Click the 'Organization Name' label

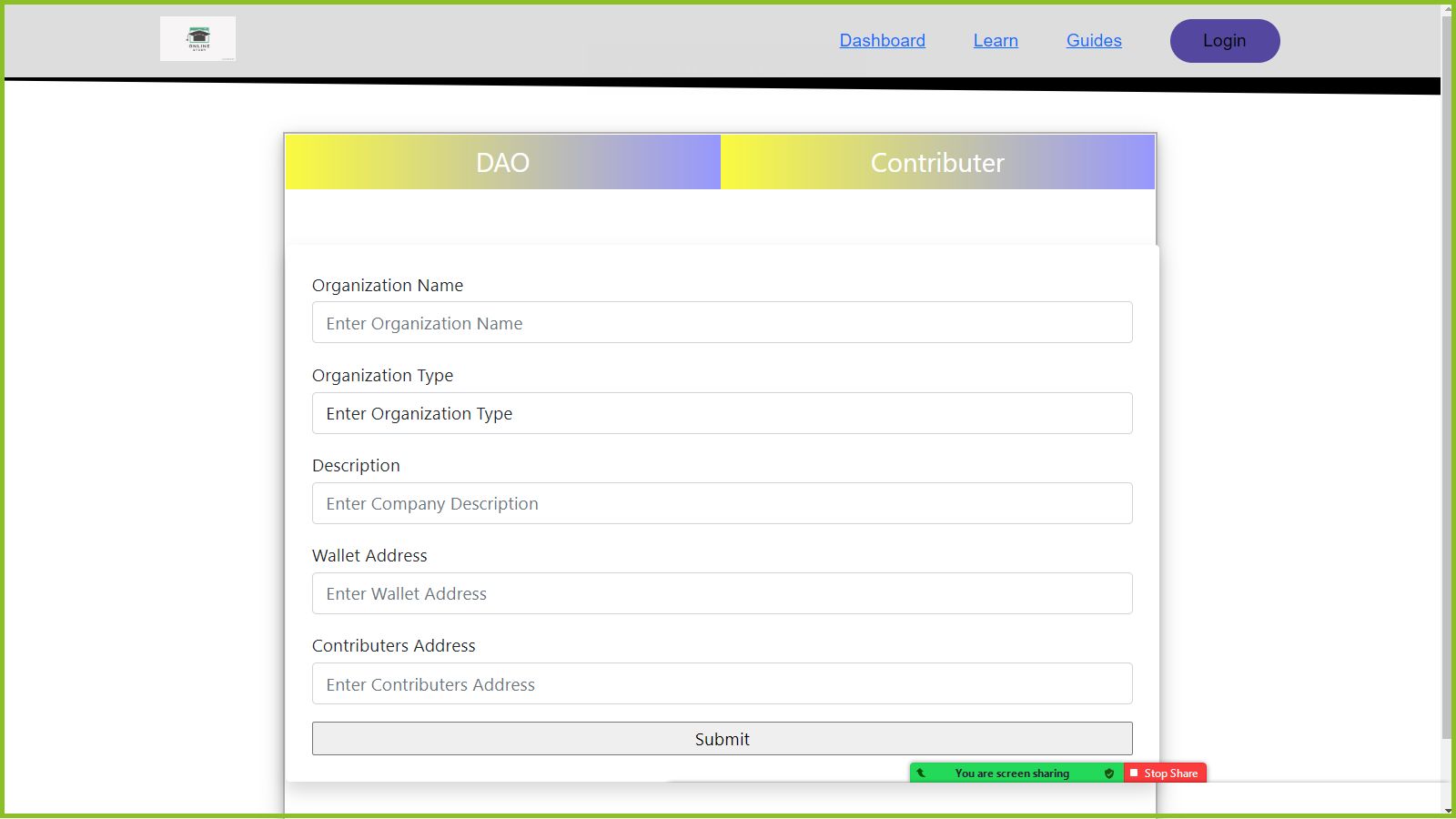pos(388,285)
